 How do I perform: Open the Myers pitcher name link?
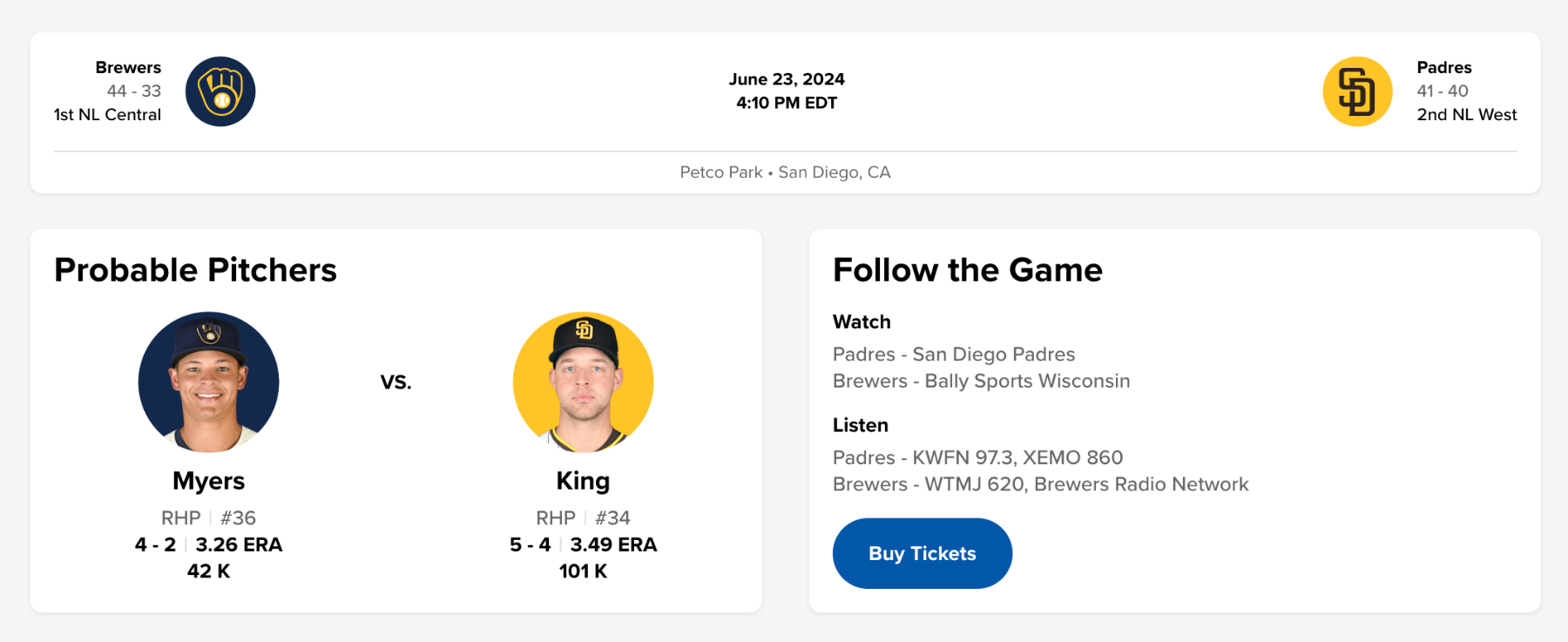(209, 481)
